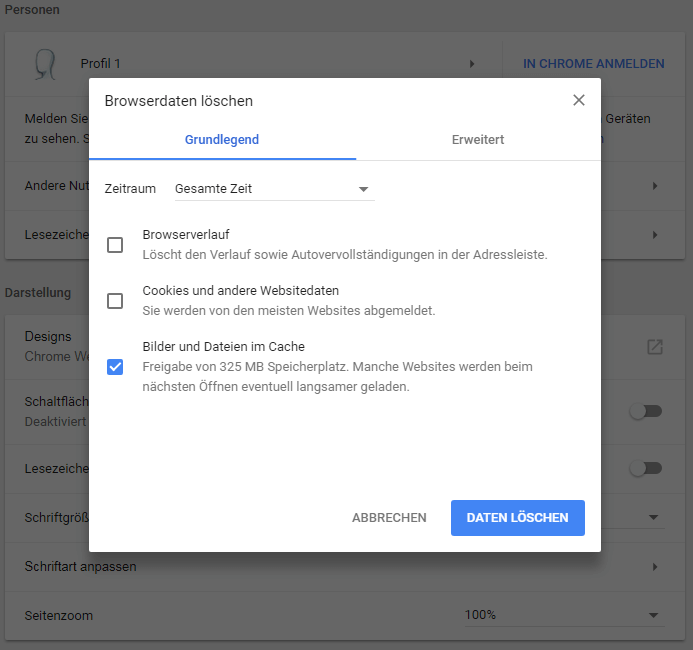
Task: Toggle the Schaltfläche switch
Action: click(x=646, y=411)
